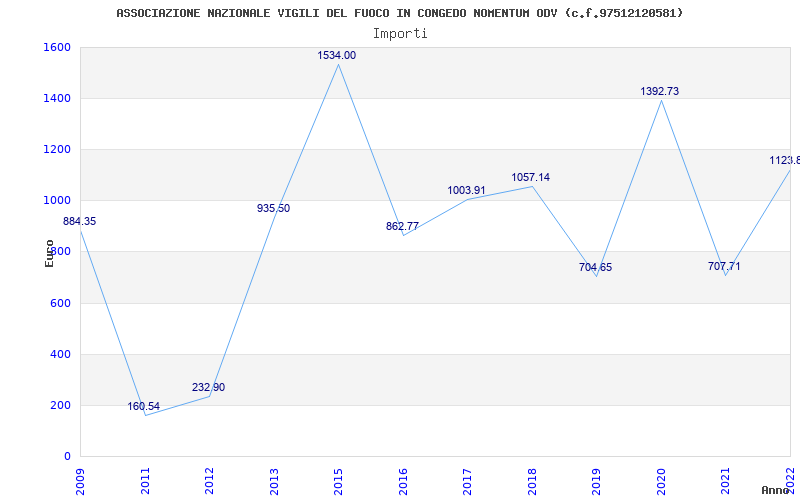Click the x-axis year 2013
The height and width of the screenshot is (500, 800).
[274, 481]
